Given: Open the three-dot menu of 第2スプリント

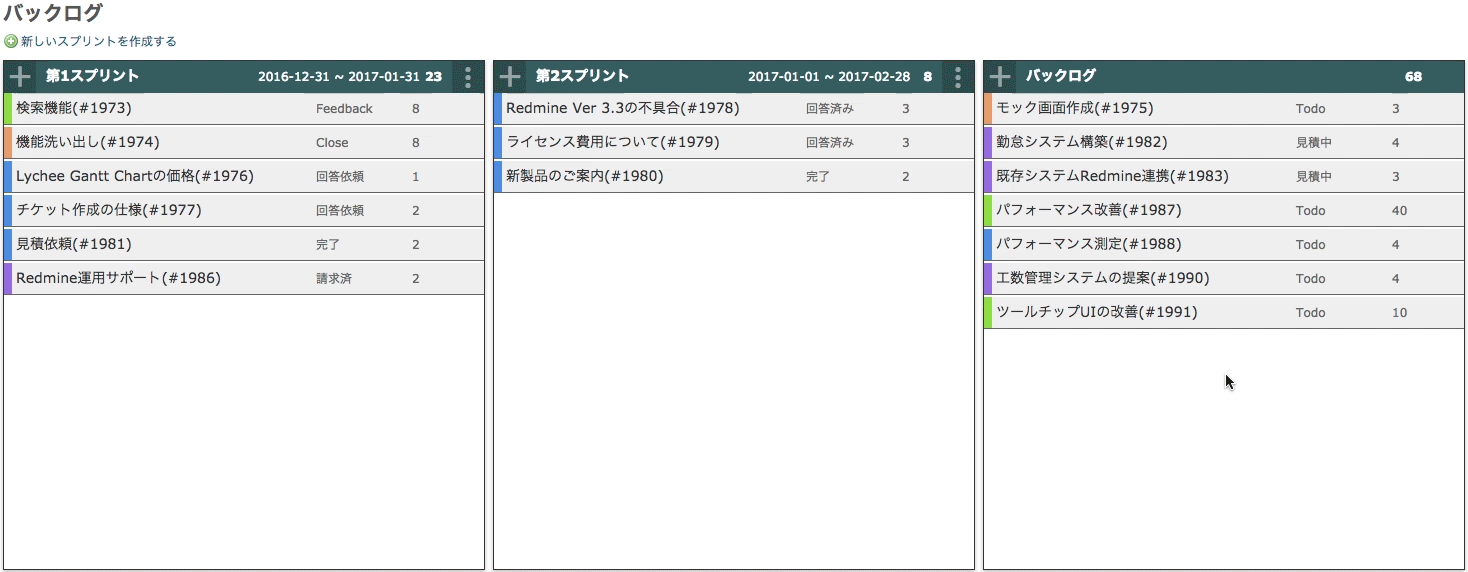Looking at the screenshot, I should coord(958,77).
